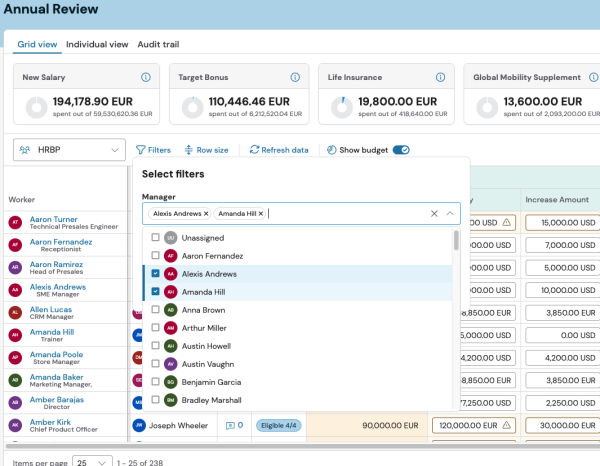Click the Refresh data icon
This screenshot has width=600, height=466.
254,150
